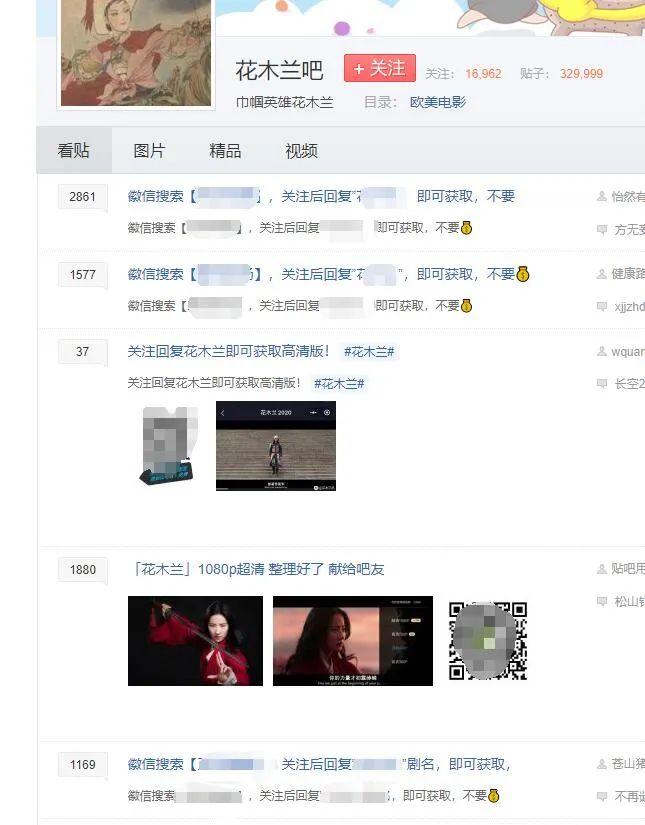Image resolution: width=645 pixels, height=825 pixels.
Task: Switch to the 图片 tab
Action: coord(149,150)
